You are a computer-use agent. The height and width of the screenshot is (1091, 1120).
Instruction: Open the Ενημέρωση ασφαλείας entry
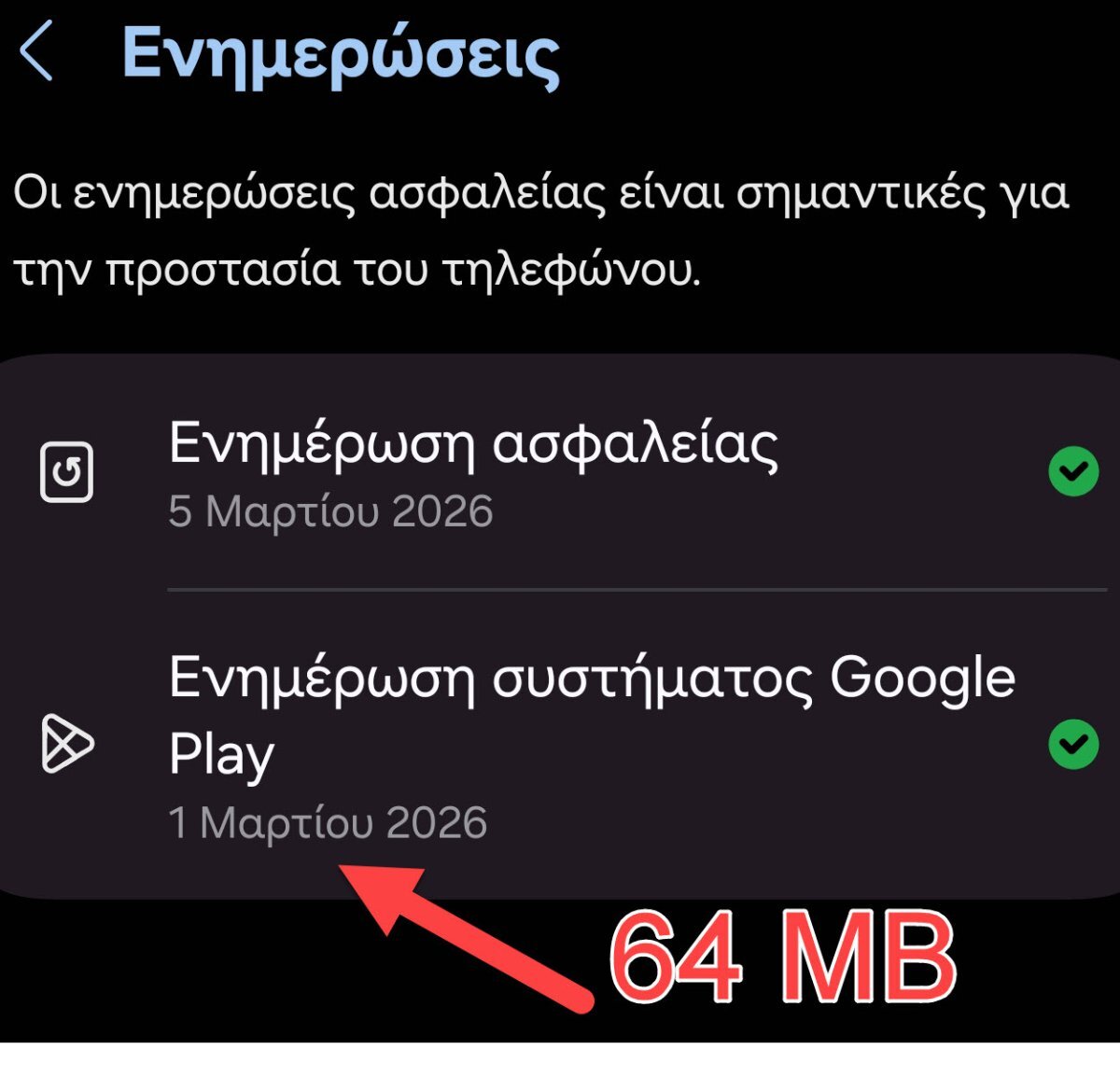click(x=560, y=472)
